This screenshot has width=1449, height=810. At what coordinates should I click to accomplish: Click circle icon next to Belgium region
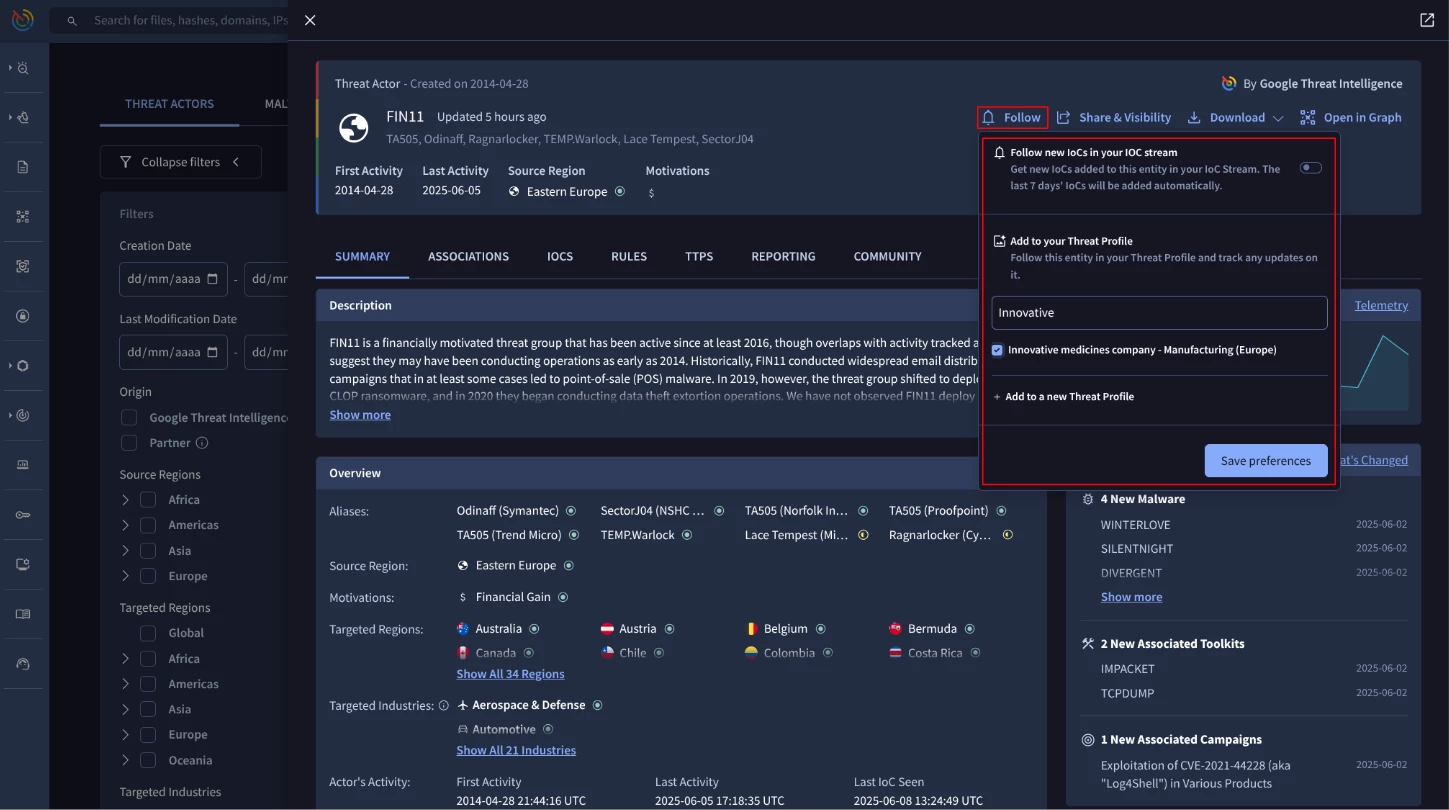click(x=821, y=629)
